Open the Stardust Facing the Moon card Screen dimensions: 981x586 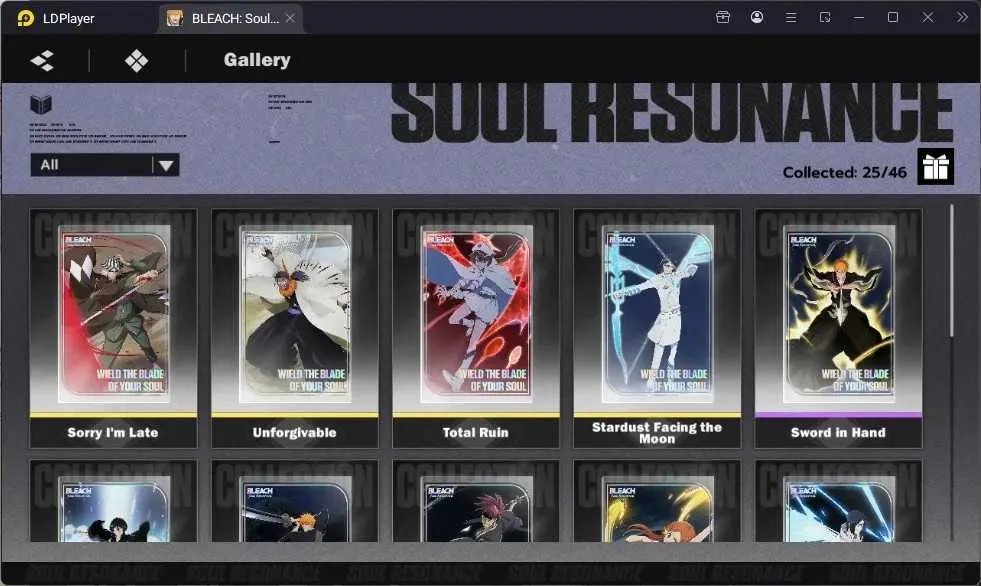tap(657, 328)
